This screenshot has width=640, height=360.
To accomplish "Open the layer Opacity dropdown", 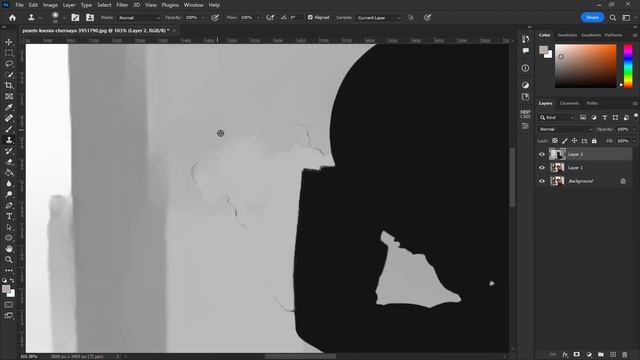I will 634,129.
